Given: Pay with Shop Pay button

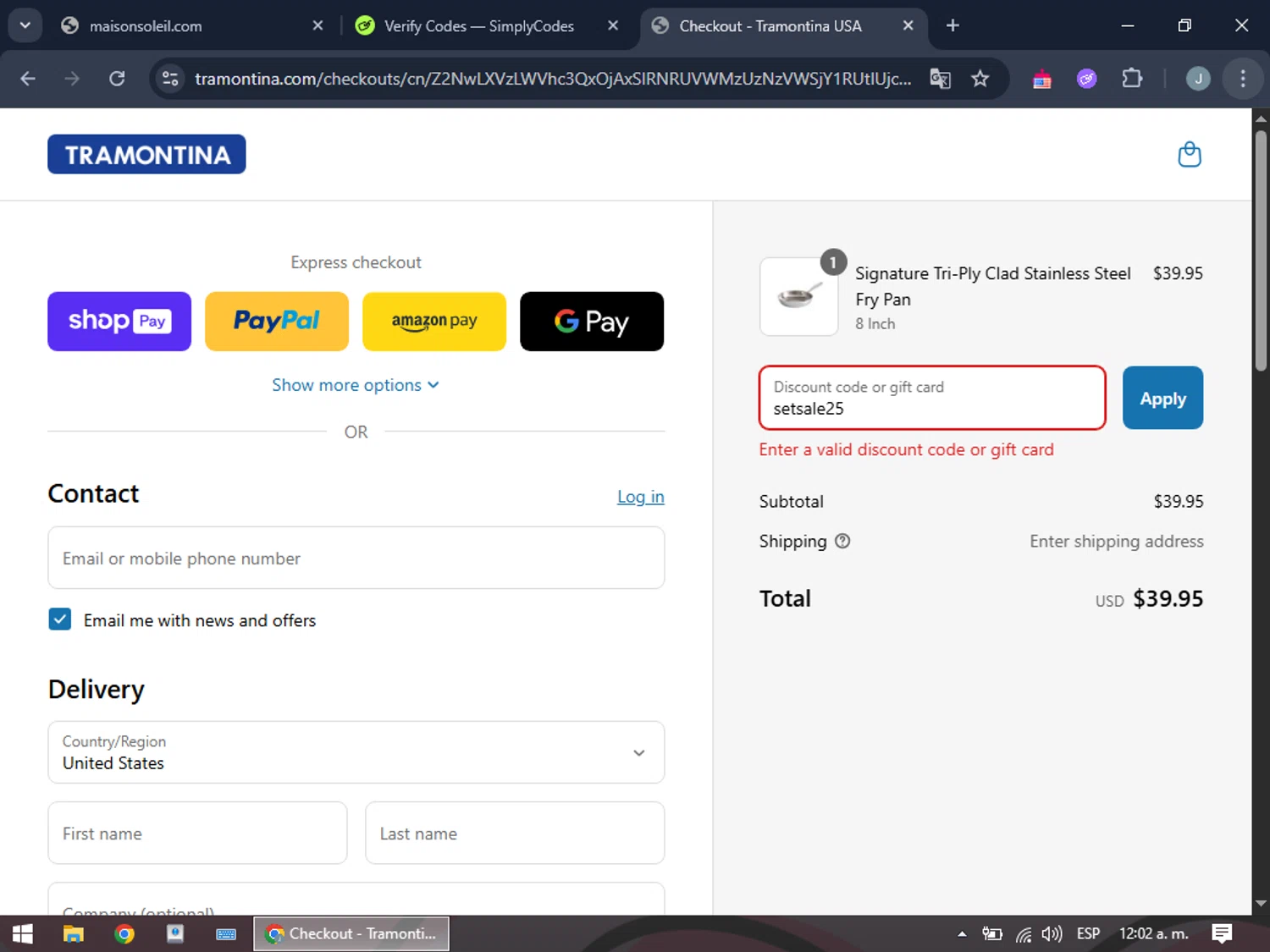Looking at the screenshot, I should pos(119,322).
